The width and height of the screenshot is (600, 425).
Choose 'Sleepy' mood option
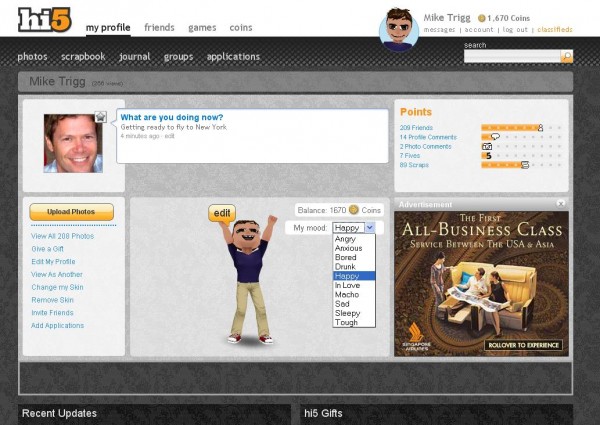point(347,313)
